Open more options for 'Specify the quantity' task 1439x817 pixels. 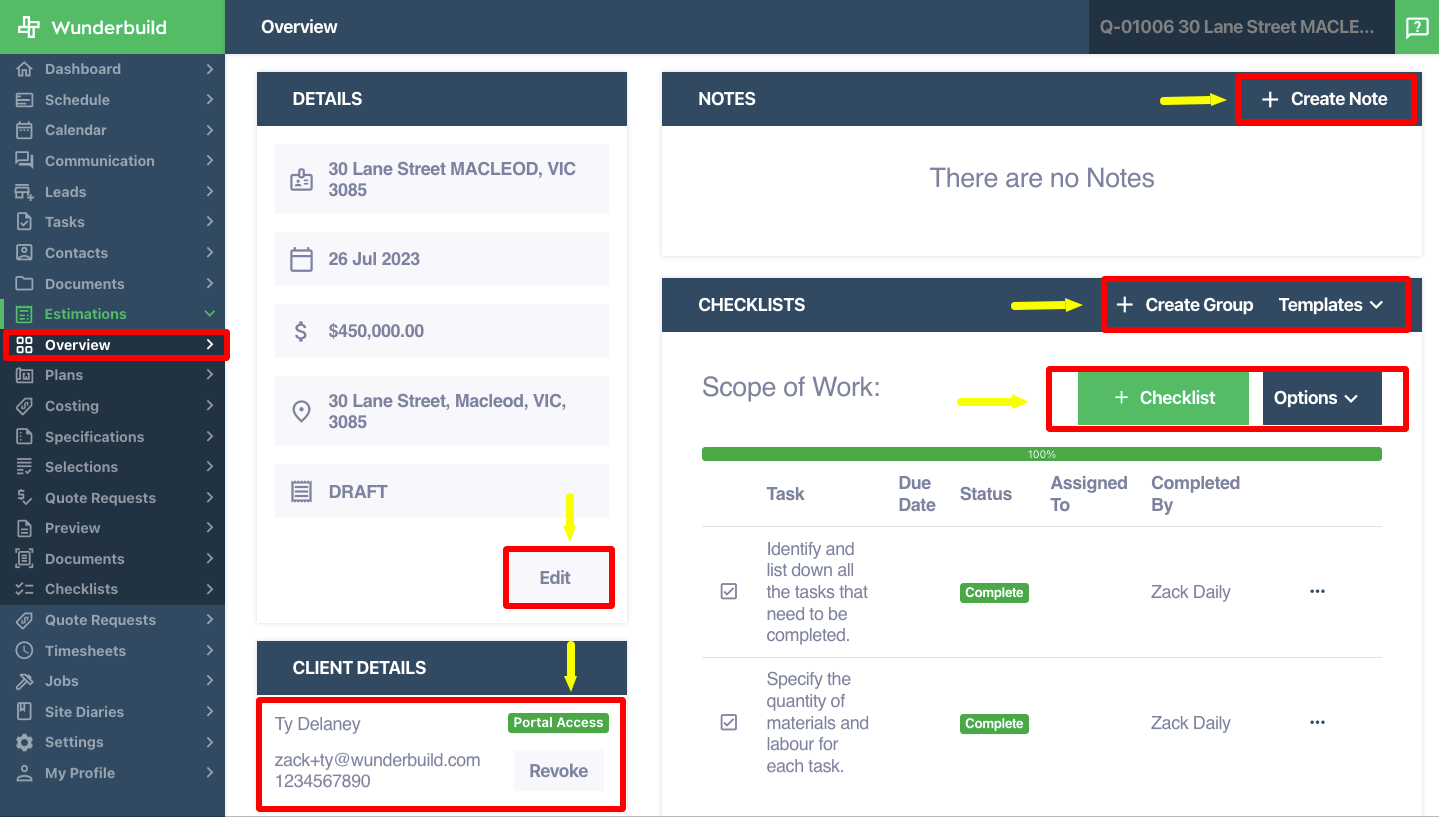pyautogui.click(x=1317, y=723)
